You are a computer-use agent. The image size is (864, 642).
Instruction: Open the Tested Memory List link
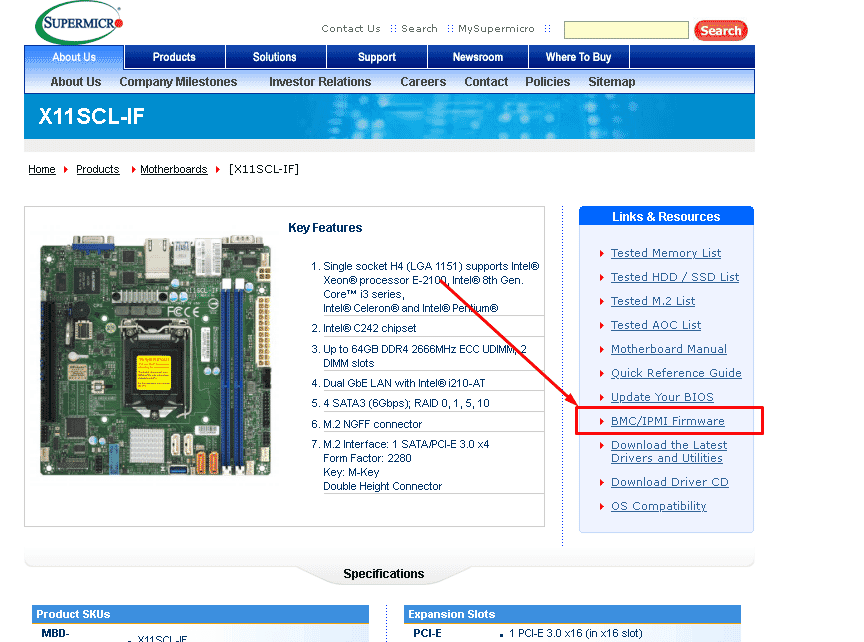666,253
